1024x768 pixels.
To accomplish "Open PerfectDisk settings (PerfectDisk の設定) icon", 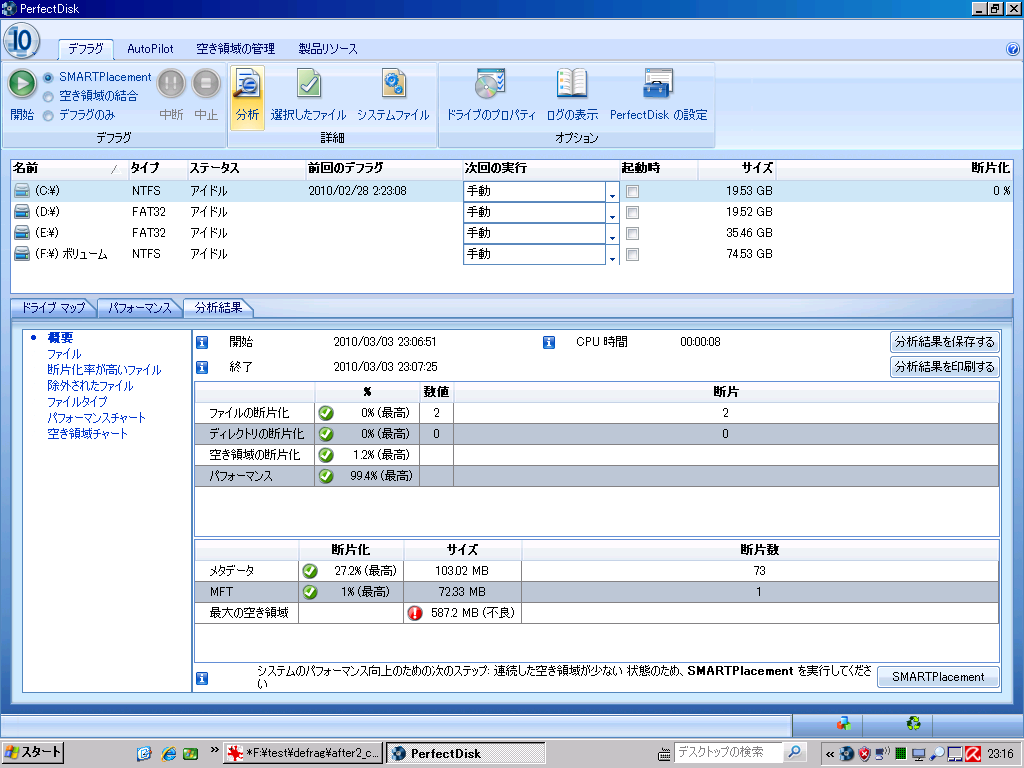I will 658,85.
